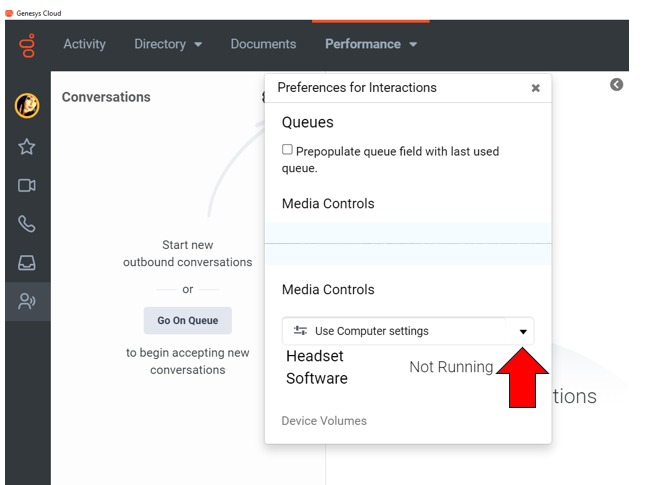
Task: Expand the Use Computer settings dropdown arrow
Action: pyautogui.click(x=523, y=331)
